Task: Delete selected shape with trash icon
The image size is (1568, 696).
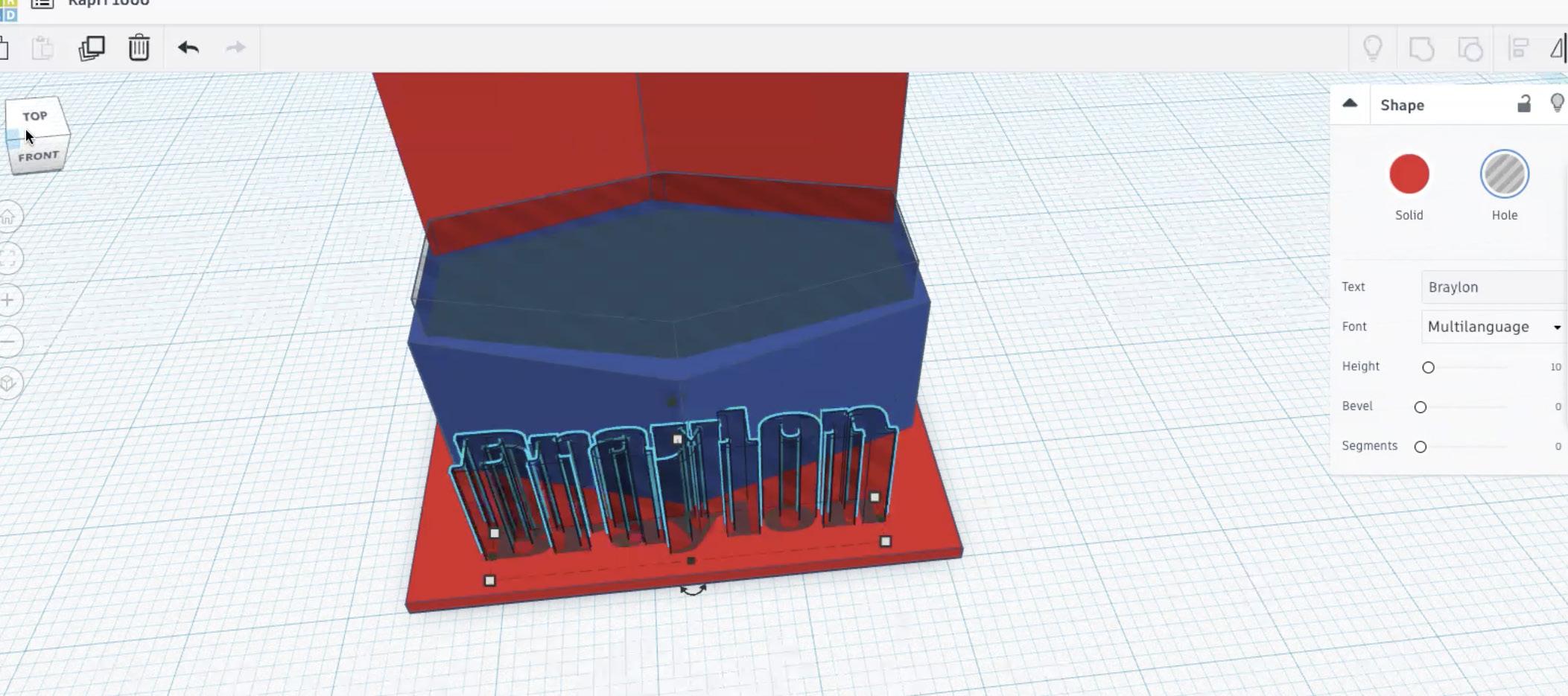Action: tap(139, 48)
